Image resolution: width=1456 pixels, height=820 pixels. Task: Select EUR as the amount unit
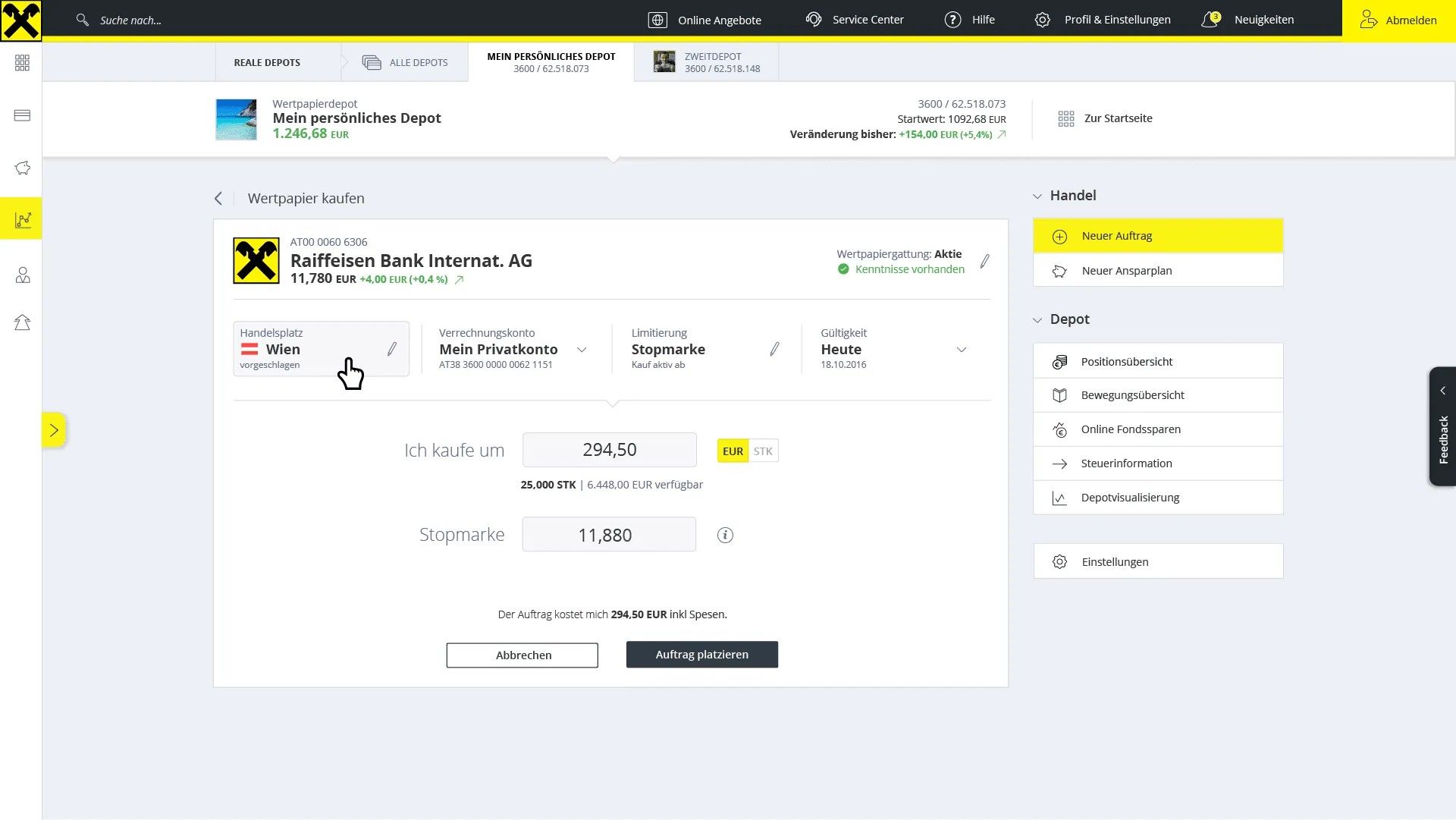733,451
